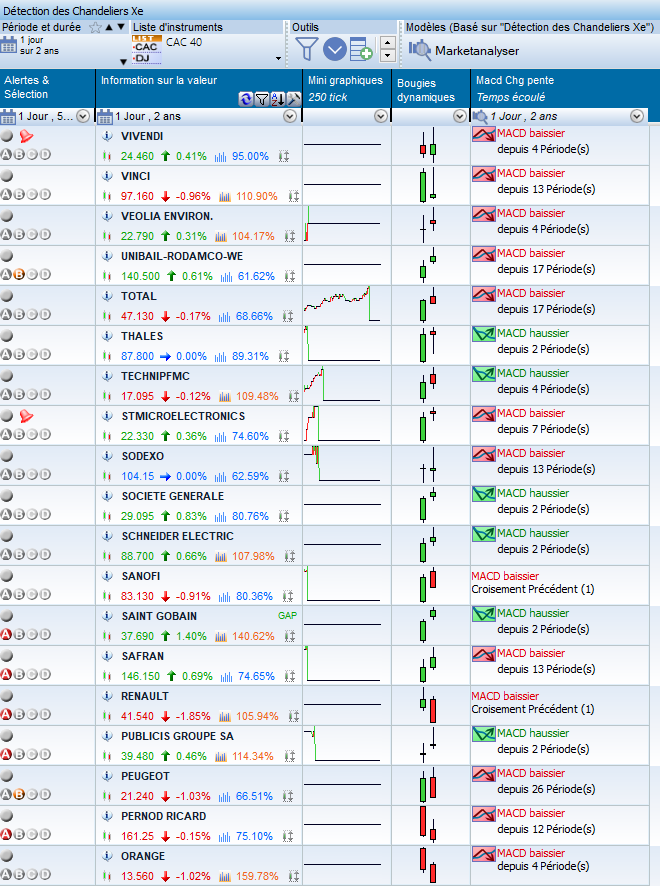Open the Macd Chg pente timeframe dropdown

tap(637, 116)
